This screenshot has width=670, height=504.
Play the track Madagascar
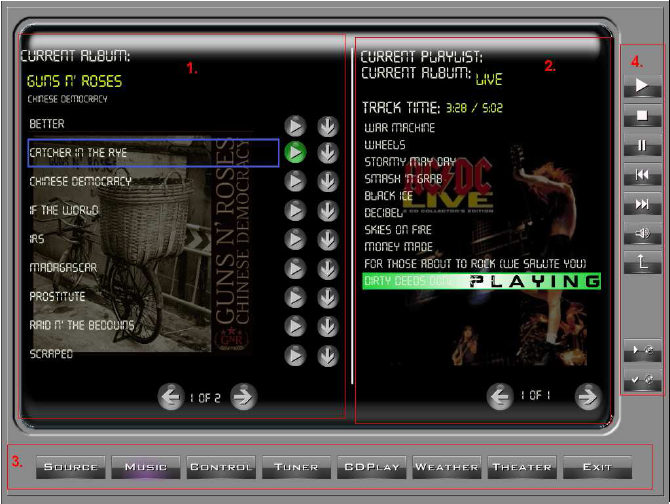pos(295,268)
